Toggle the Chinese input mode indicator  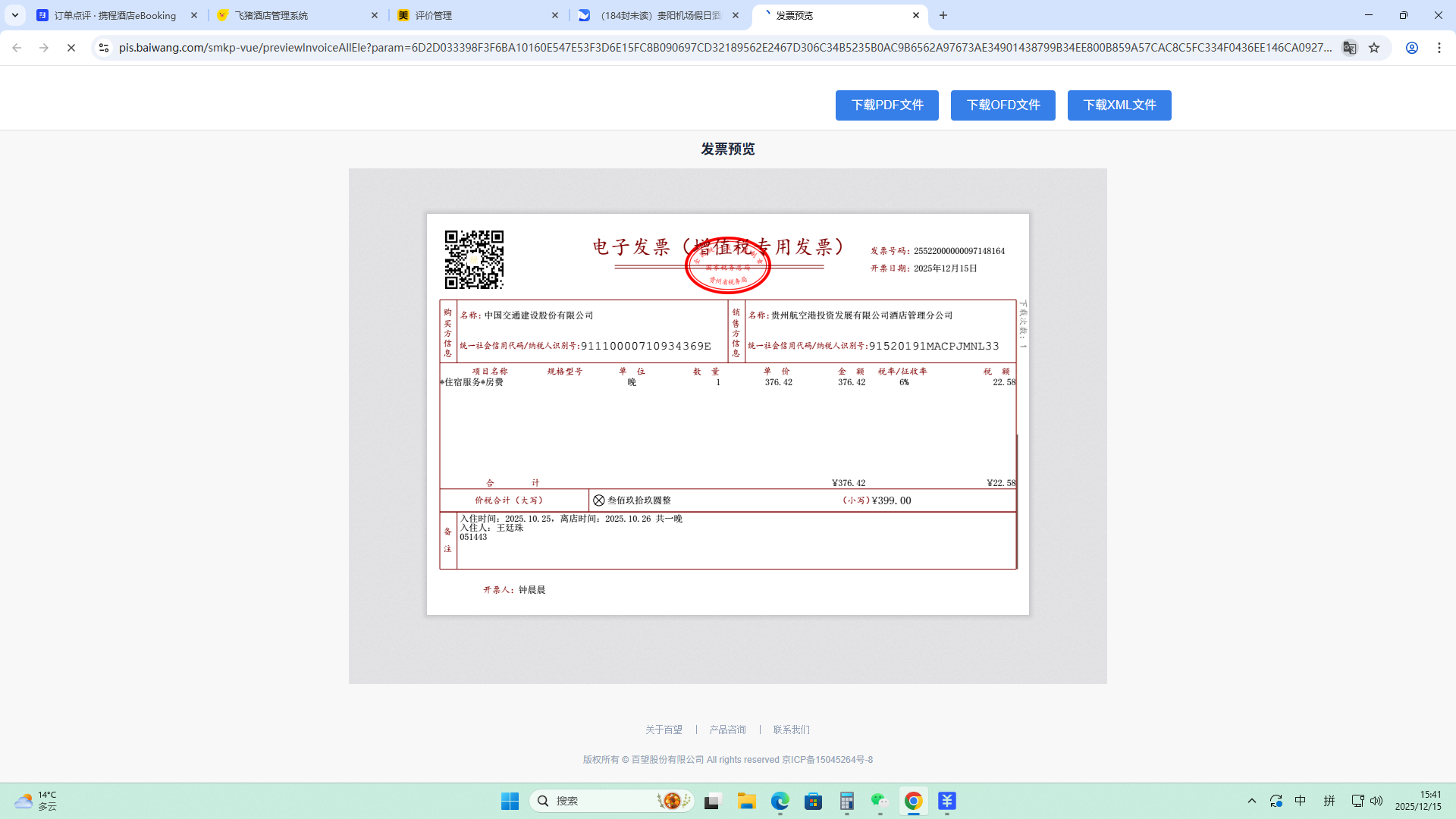tap(1300, 801)
